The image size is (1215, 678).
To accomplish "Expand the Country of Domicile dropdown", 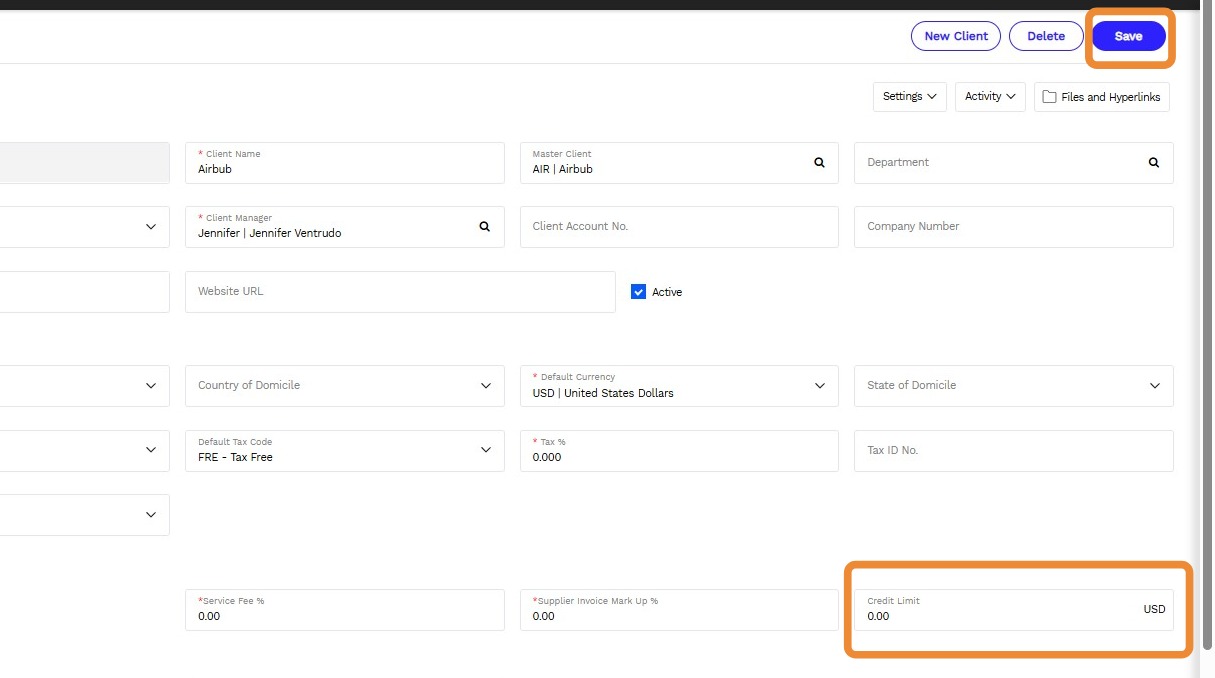I will click(486, 386).
